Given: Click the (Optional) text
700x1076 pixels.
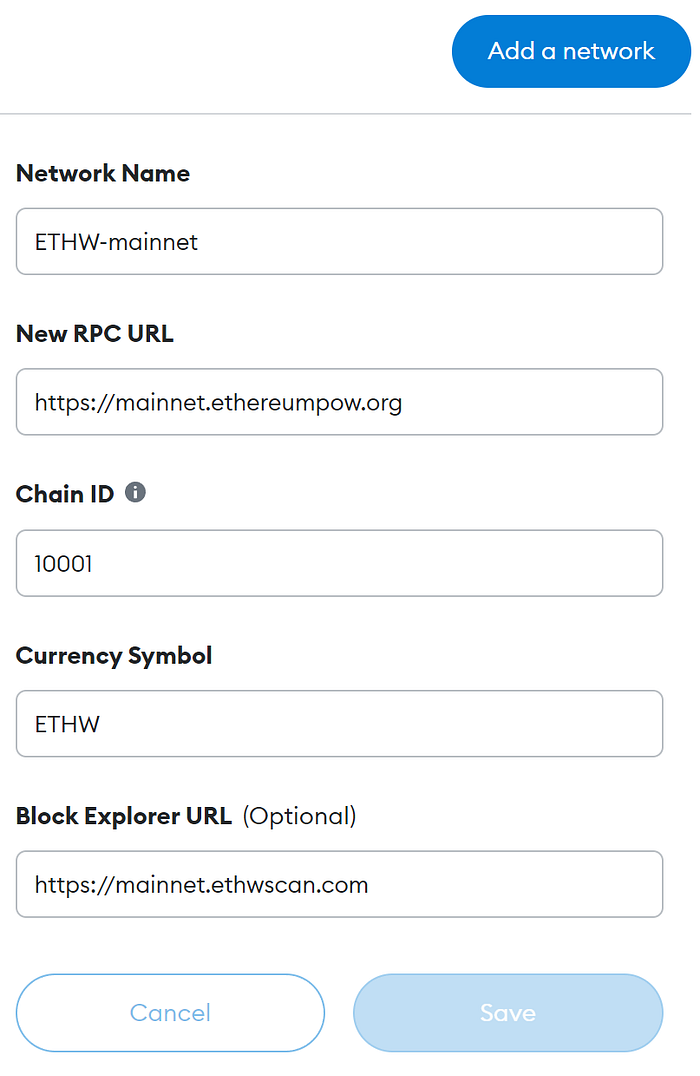Looking at the screenshot, I should pyautogui.click(x=299, y=816).
